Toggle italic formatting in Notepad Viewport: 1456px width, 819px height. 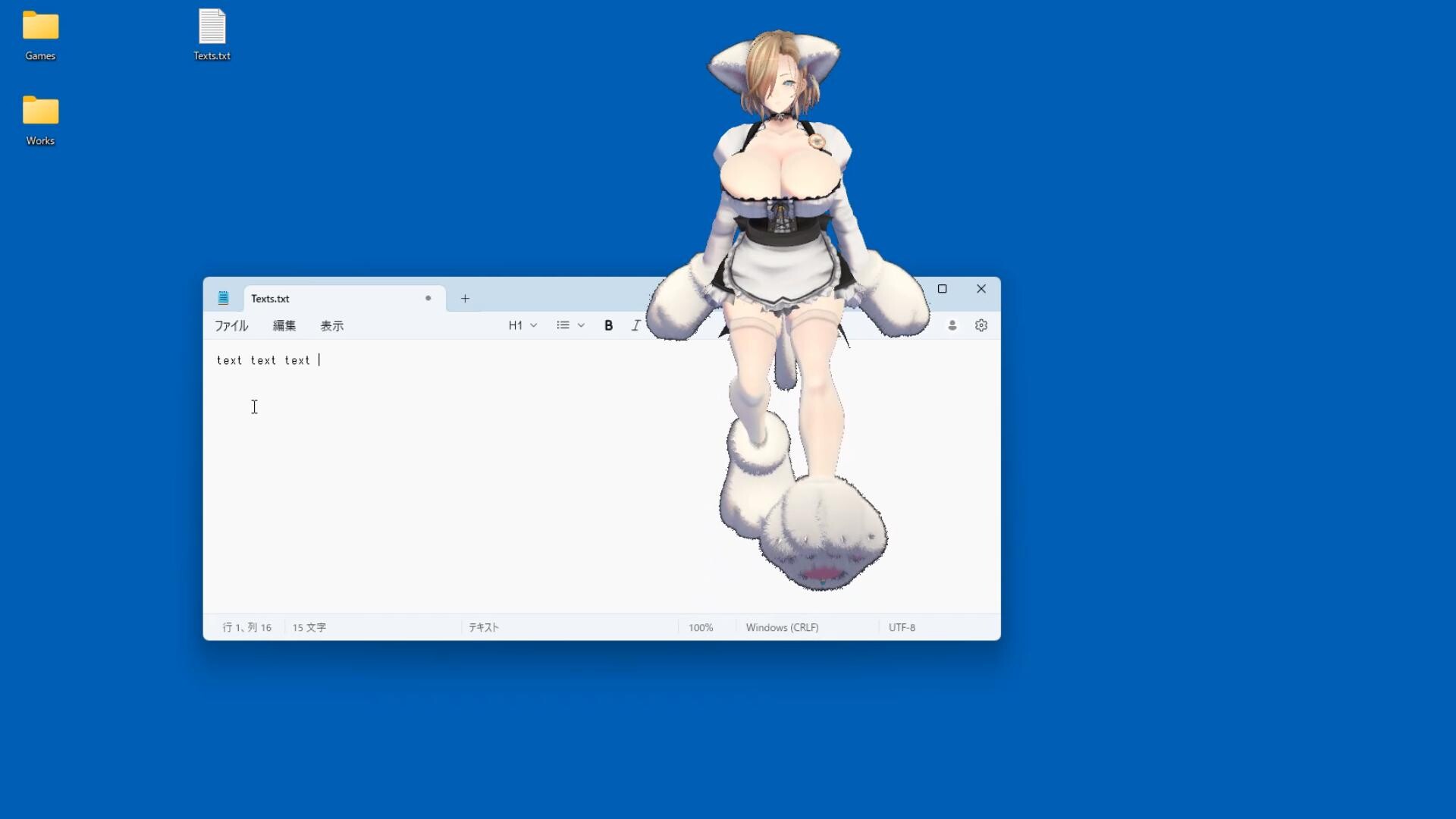pos(635,325)
